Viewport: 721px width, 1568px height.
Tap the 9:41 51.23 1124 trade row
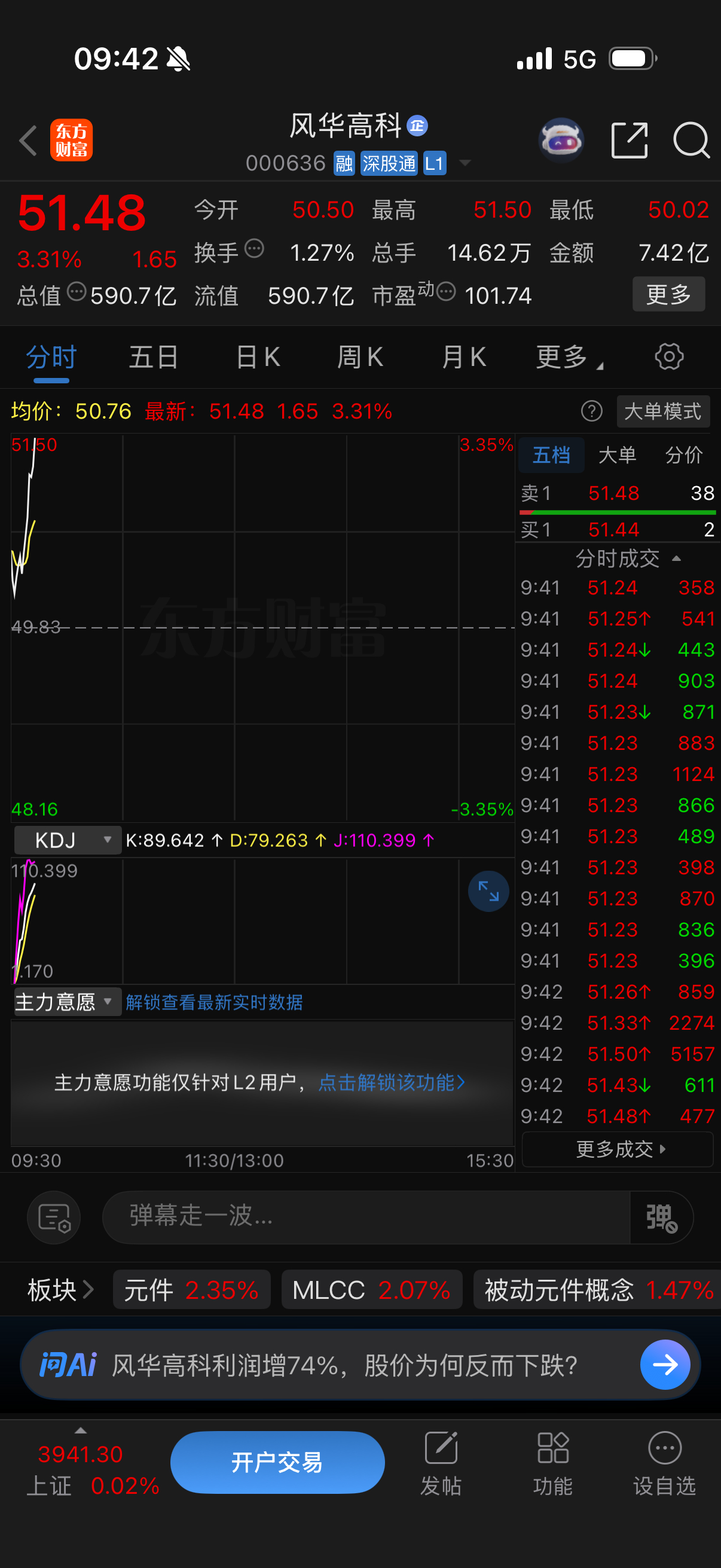tap(618, 774)
